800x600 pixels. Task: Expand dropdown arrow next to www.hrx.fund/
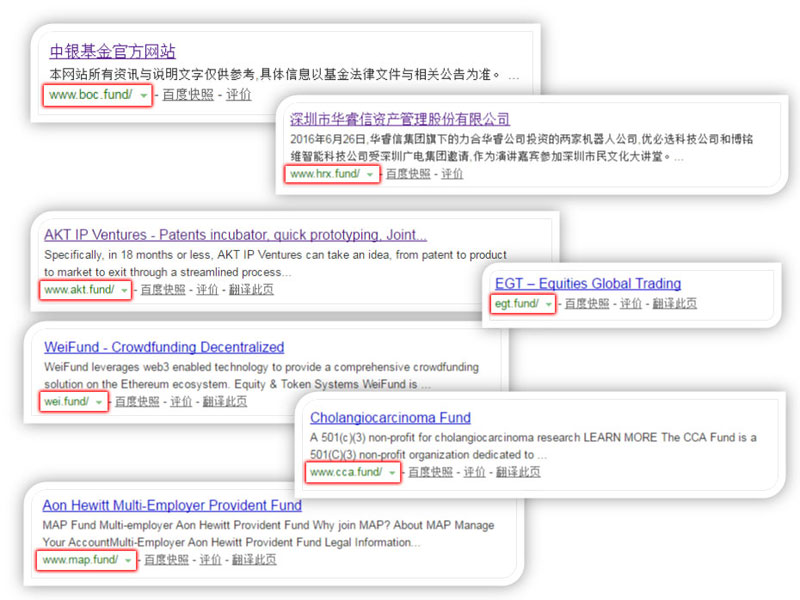pyautogui.click(x=370, y=174)
